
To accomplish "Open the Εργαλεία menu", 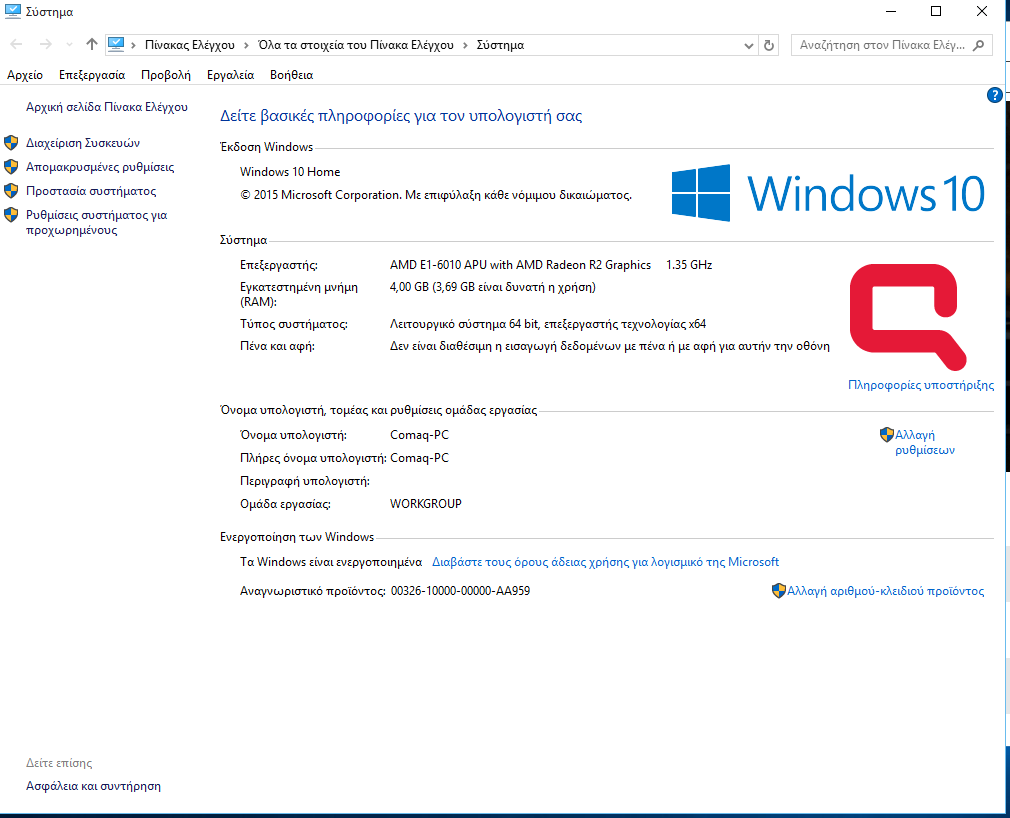I will point(231,75).
